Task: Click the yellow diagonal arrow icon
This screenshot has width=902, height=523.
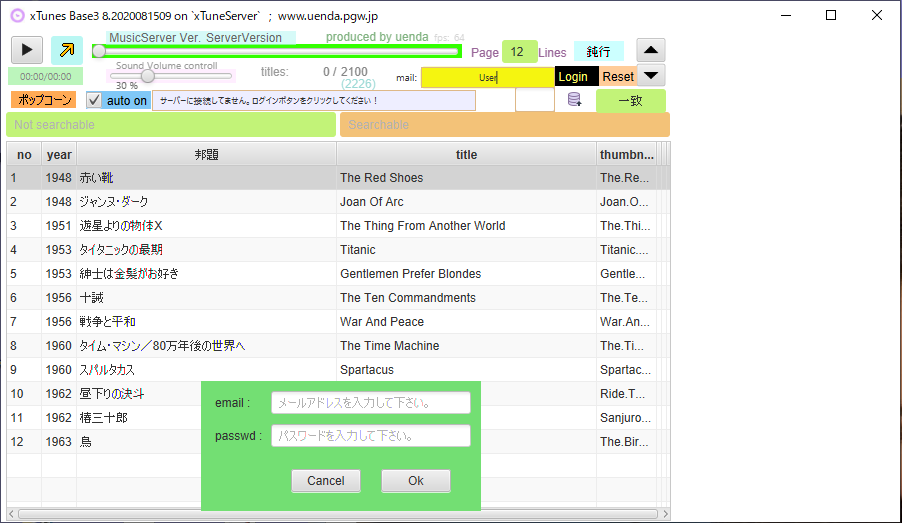Action: [x=67, y=50]
